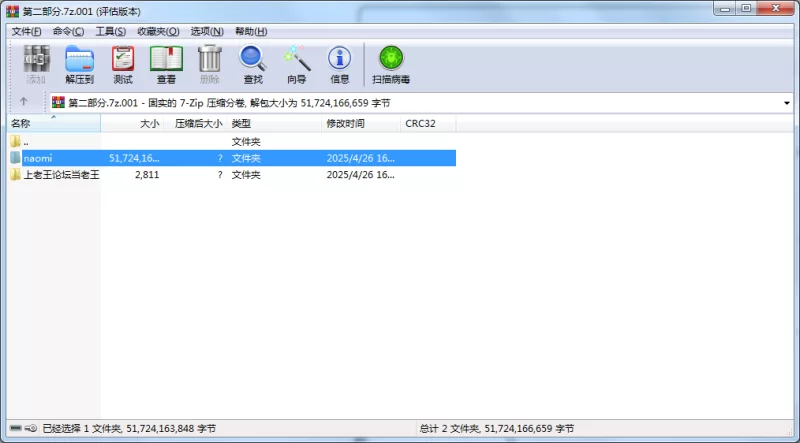Image resolution: width=800 pixels, height=443 pixels.
Task: Minimize the WinRAR window
Action: [x=725, y=8]
